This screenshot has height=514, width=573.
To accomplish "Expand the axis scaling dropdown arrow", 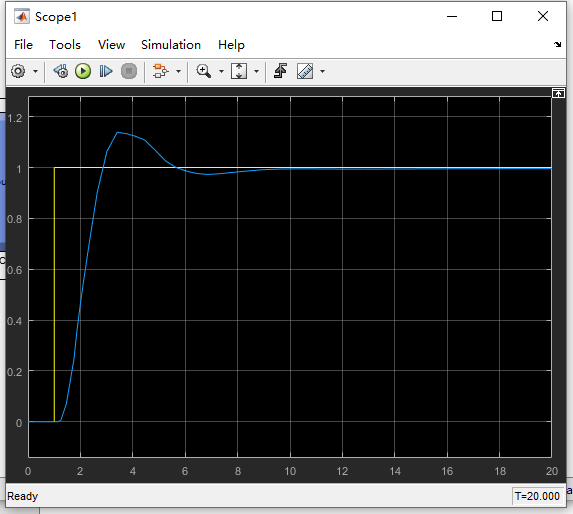I will 257,71.
